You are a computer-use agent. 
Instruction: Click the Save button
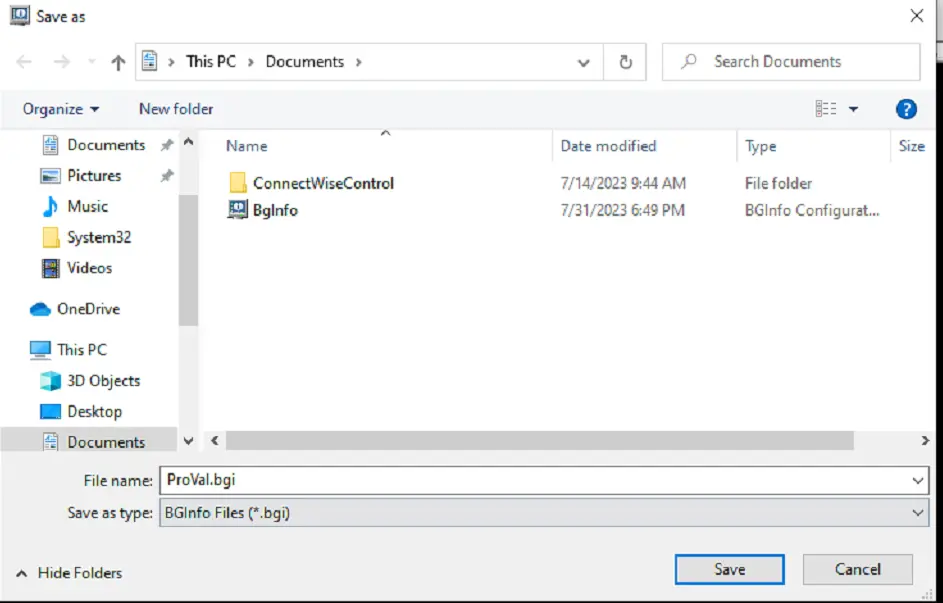pos(729,569)
